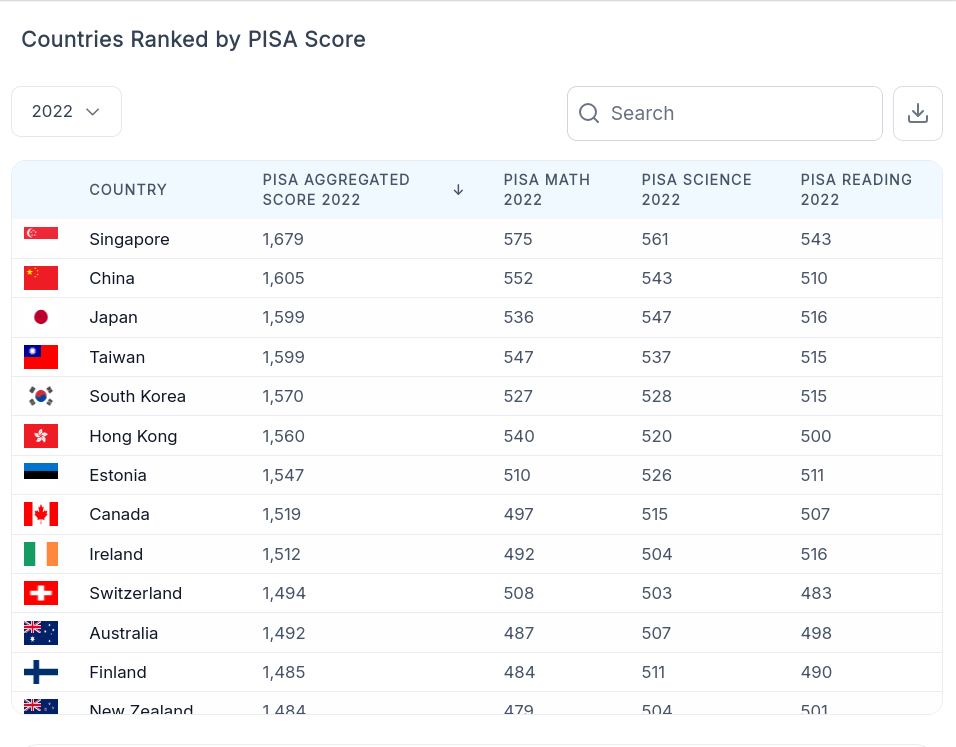Focus the Search input field

(725, 113)
